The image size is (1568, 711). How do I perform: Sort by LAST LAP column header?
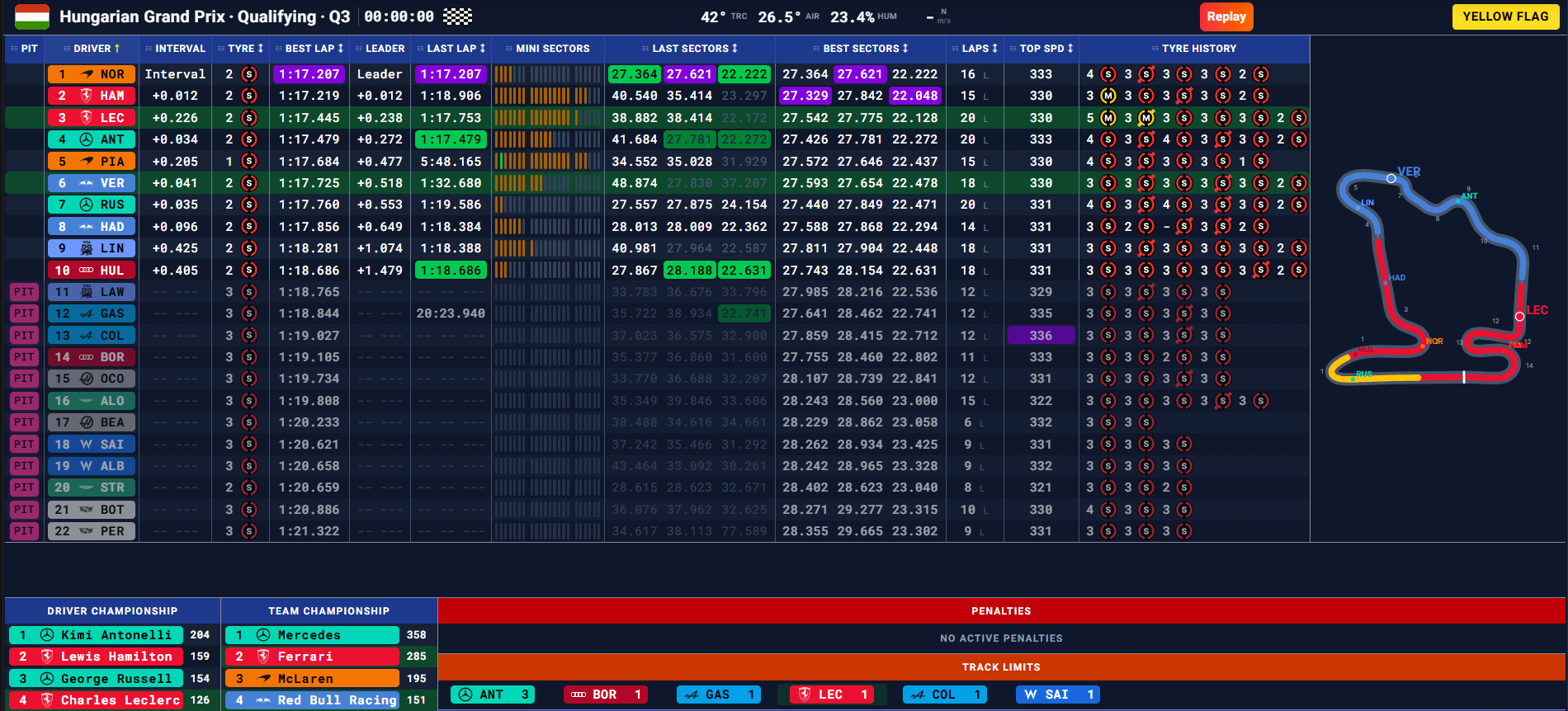pos(451,49)
